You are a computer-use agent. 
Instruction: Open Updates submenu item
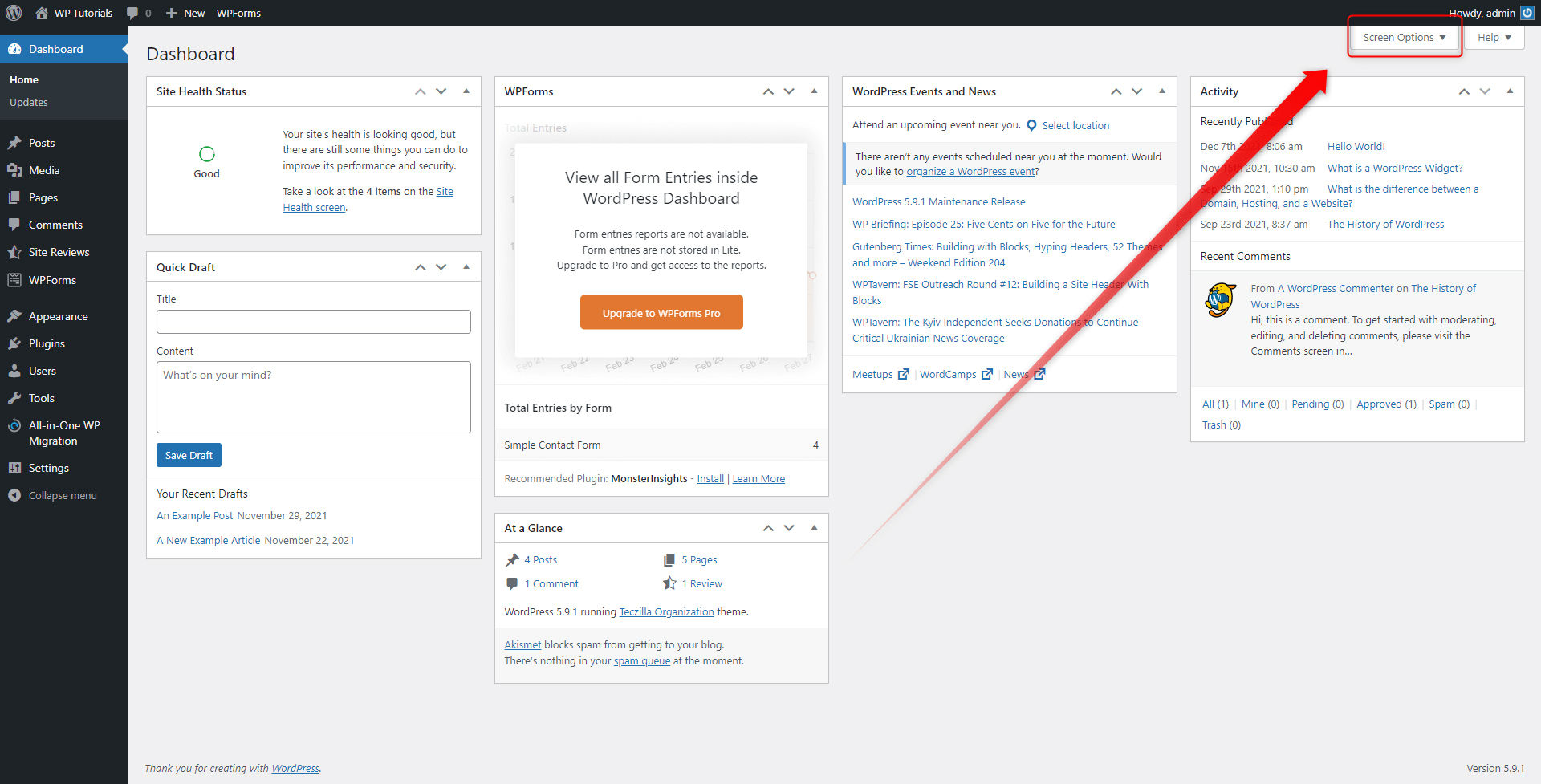29,102
